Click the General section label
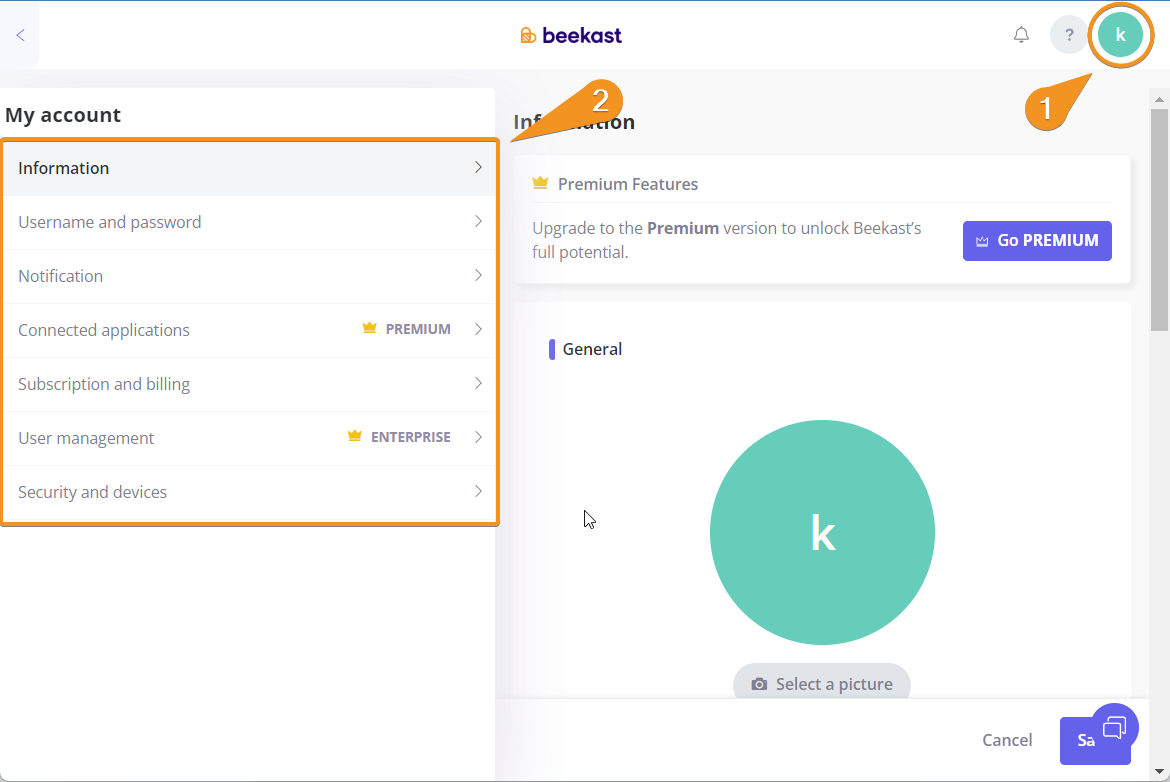The width and height of the screenshot is (1170, 782). click(592, 349)
